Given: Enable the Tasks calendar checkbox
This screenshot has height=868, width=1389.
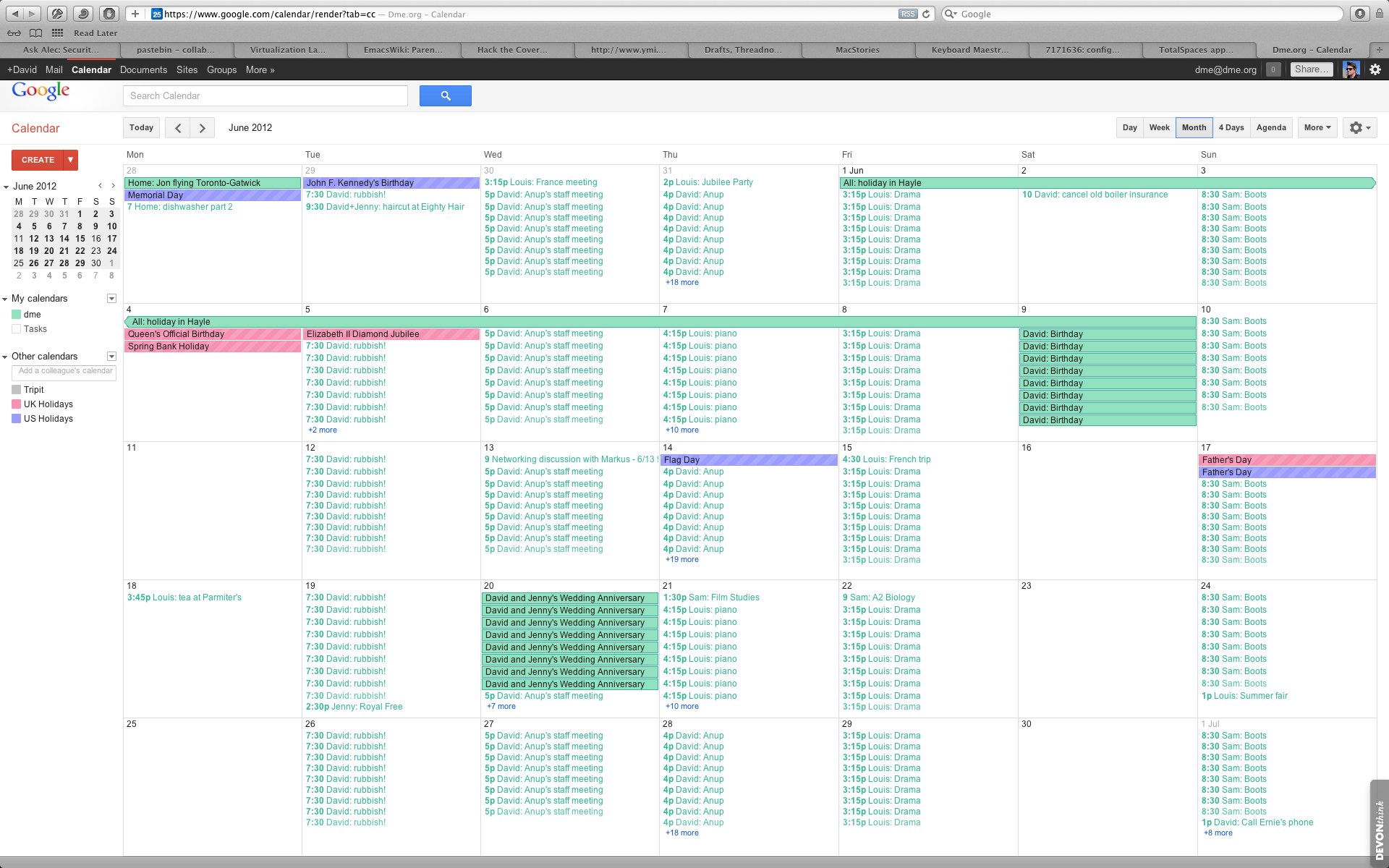Looking at the screenshot, I should (17, 329).
